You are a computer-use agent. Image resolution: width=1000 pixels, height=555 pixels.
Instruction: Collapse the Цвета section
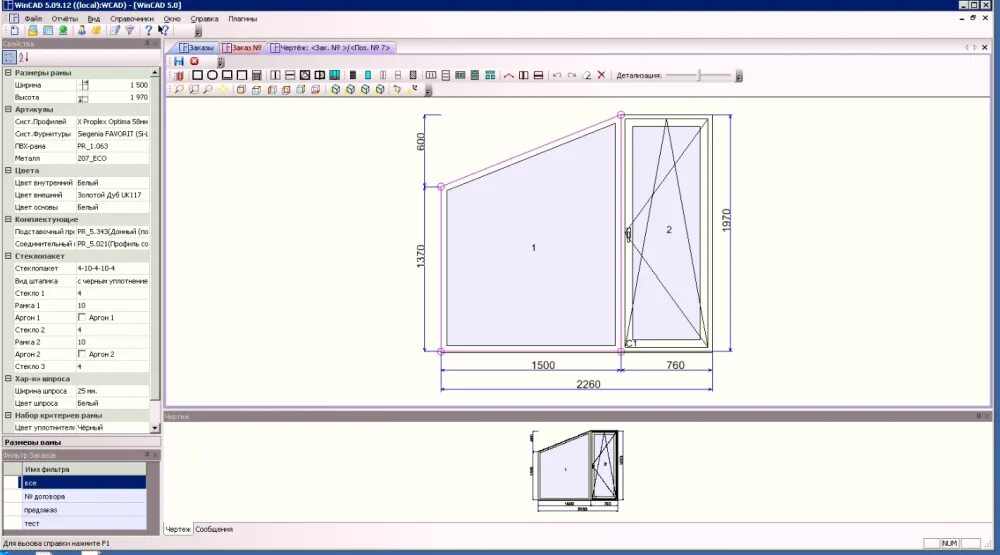coord(8,170)
